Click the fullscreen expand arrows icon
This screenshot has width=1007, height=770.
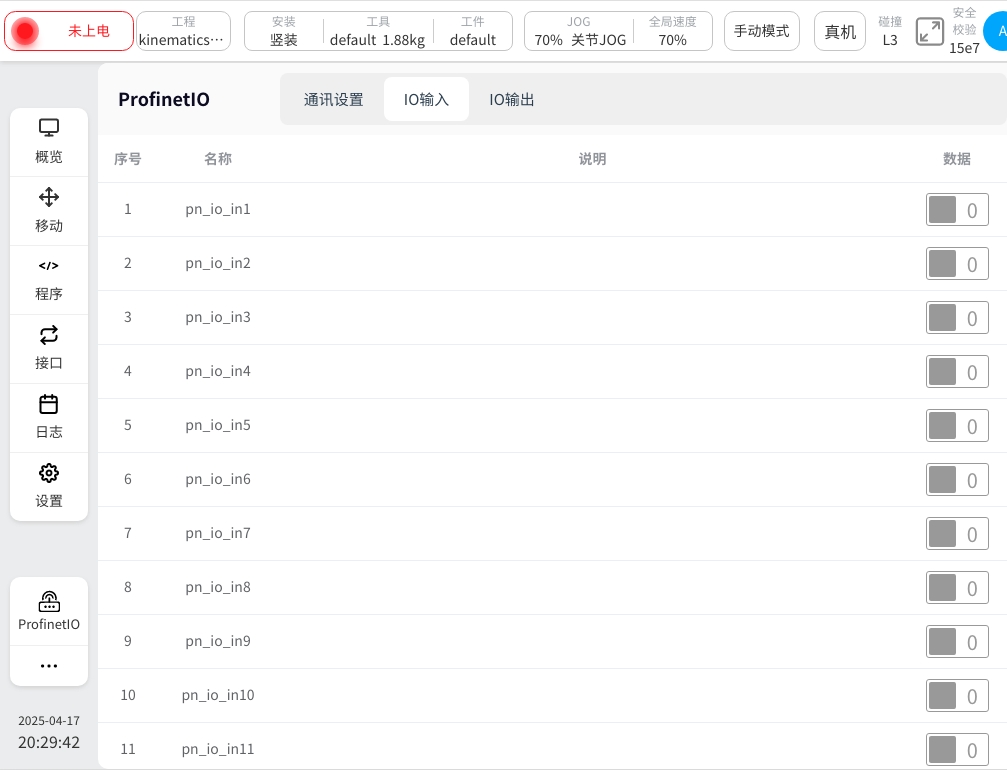pyautogui.click(x=929, y=32)
